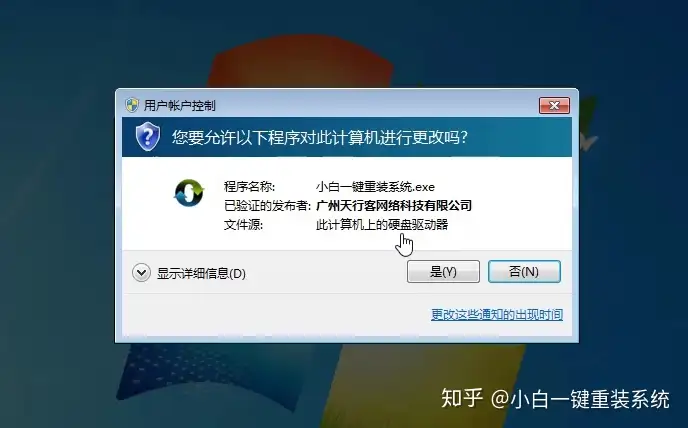
Task: Click the publisher 广州天行客网络科技有限公司
Action: [394, 205]
